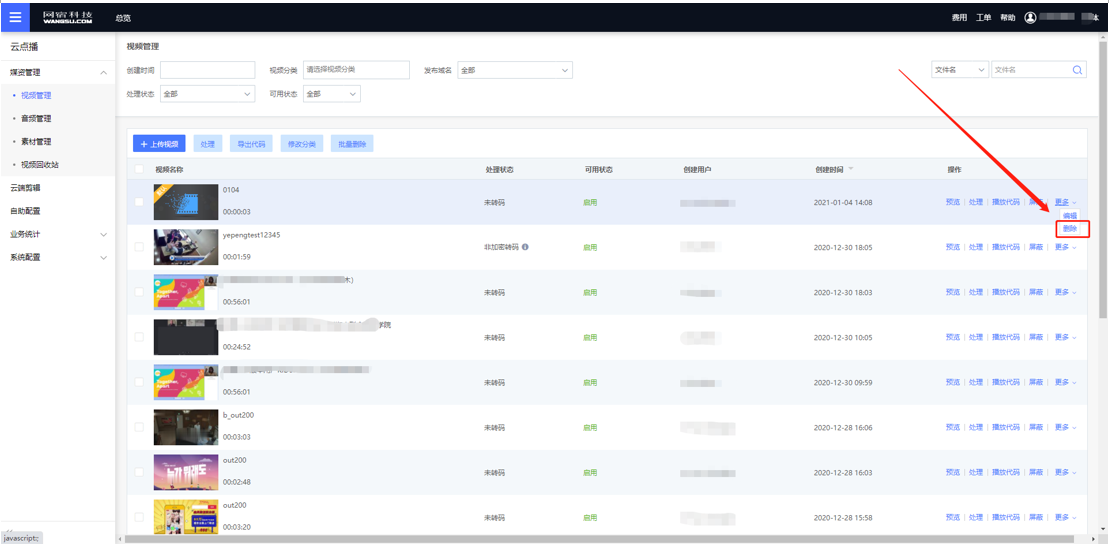Image resolution: width=1109 pixels, height=548 pixels.
Task: Go to 音频管理 in sidebar
Action: click(35, 119)
